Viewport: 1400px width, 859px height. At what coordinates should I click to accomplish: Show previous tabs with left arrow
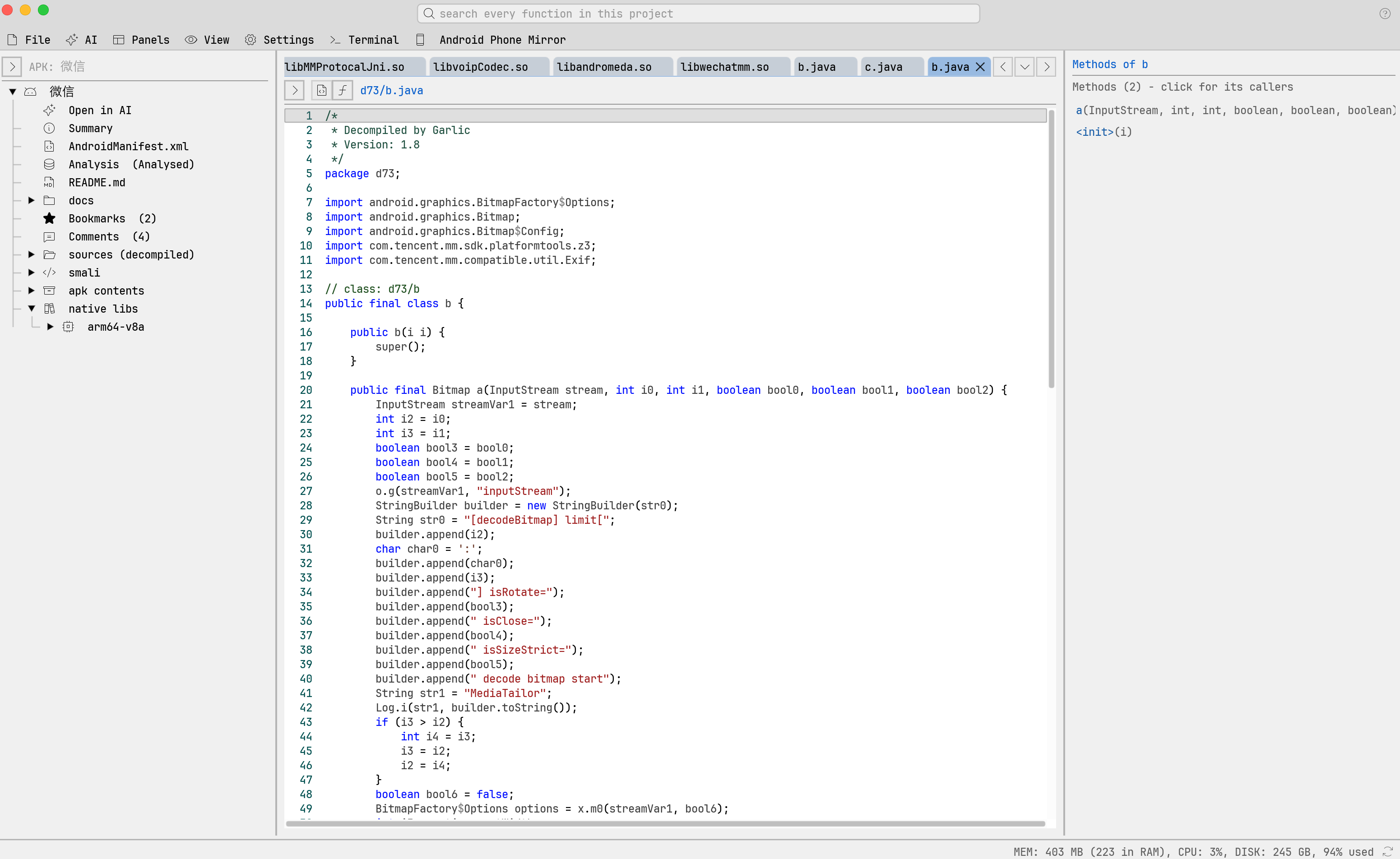point(1003,67)
